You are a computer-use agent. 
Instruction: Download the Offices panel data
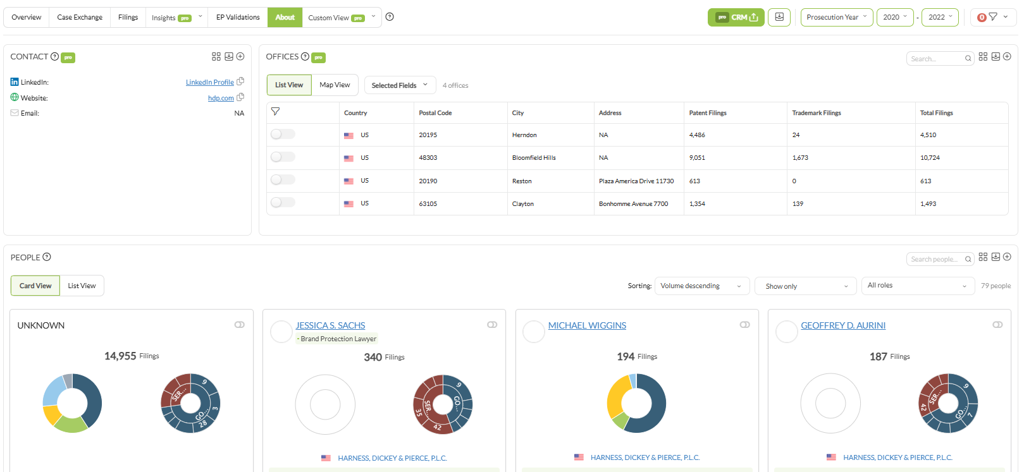(x=995, y=57)
